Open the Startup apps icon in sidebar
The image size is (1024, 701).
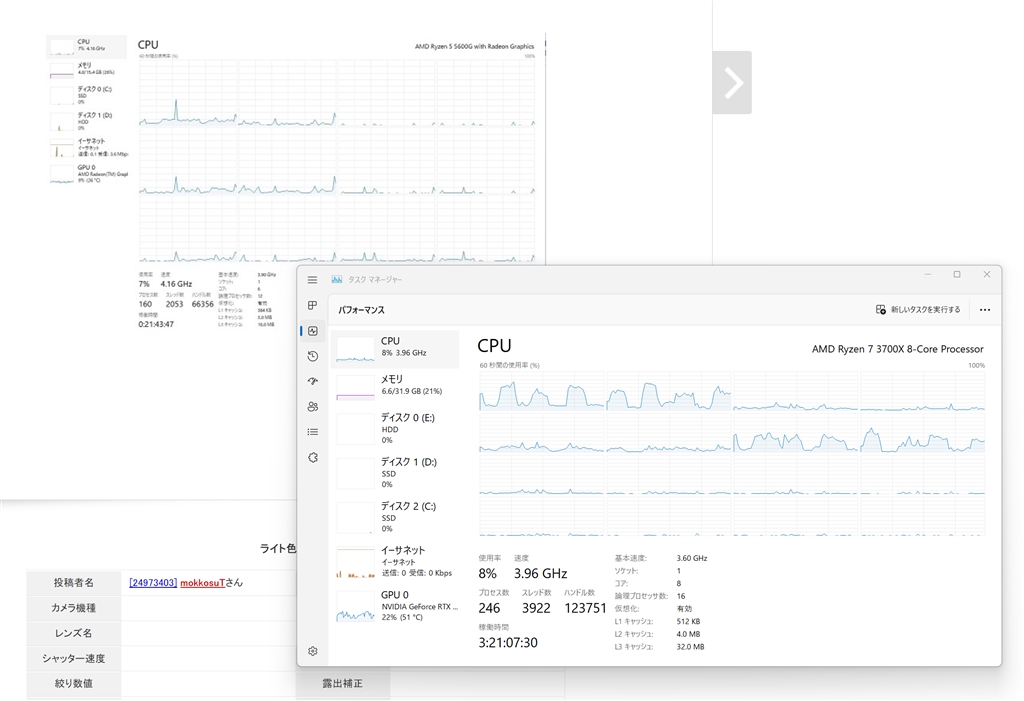pyautogui.click(x=313, y=381)
